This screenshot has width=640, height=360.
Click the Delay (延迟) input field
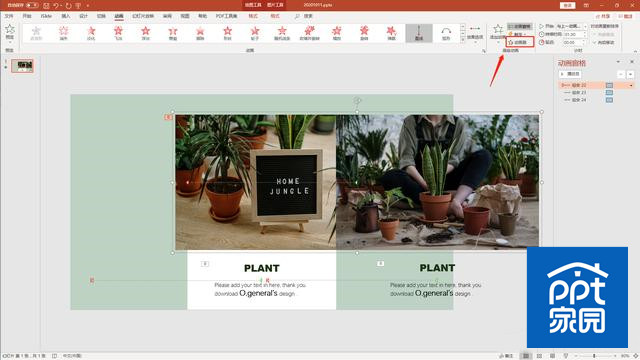point(575,42)
